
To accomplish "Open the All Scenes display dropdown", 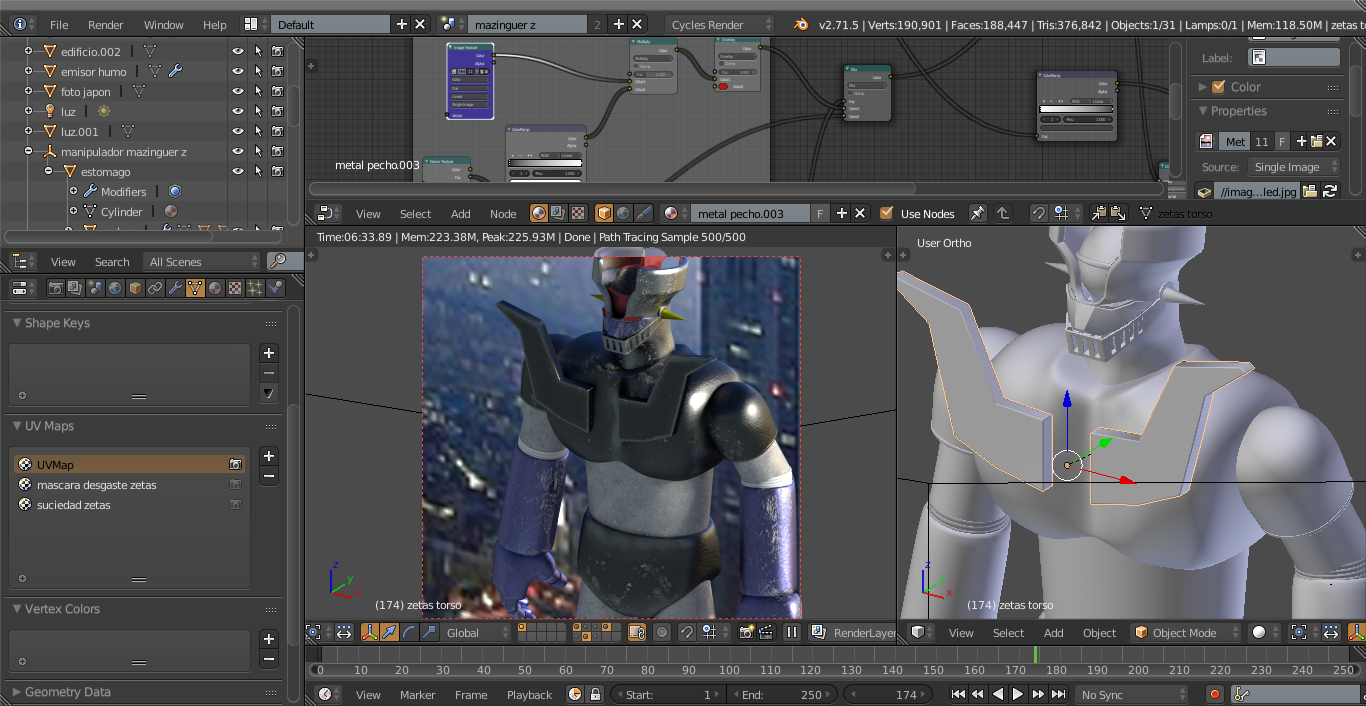I will coord(203,262).
